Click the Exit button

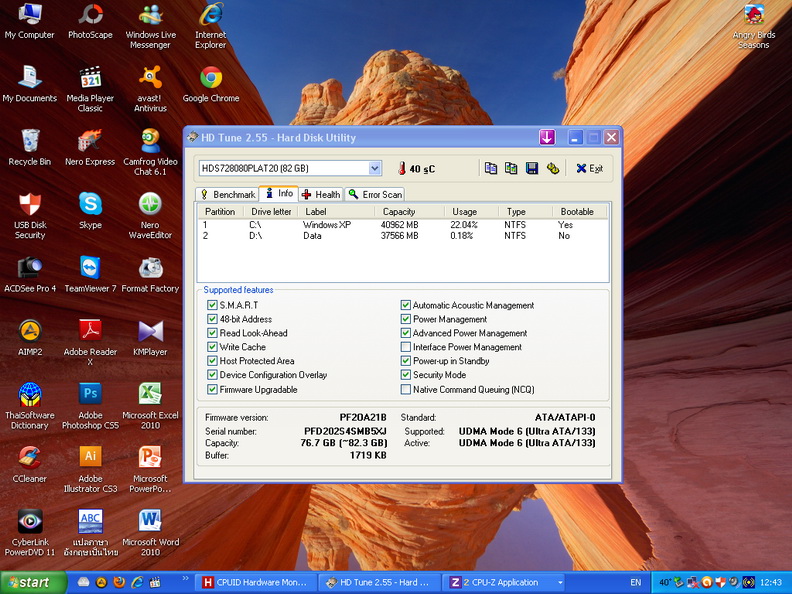(x=589, y=169)
